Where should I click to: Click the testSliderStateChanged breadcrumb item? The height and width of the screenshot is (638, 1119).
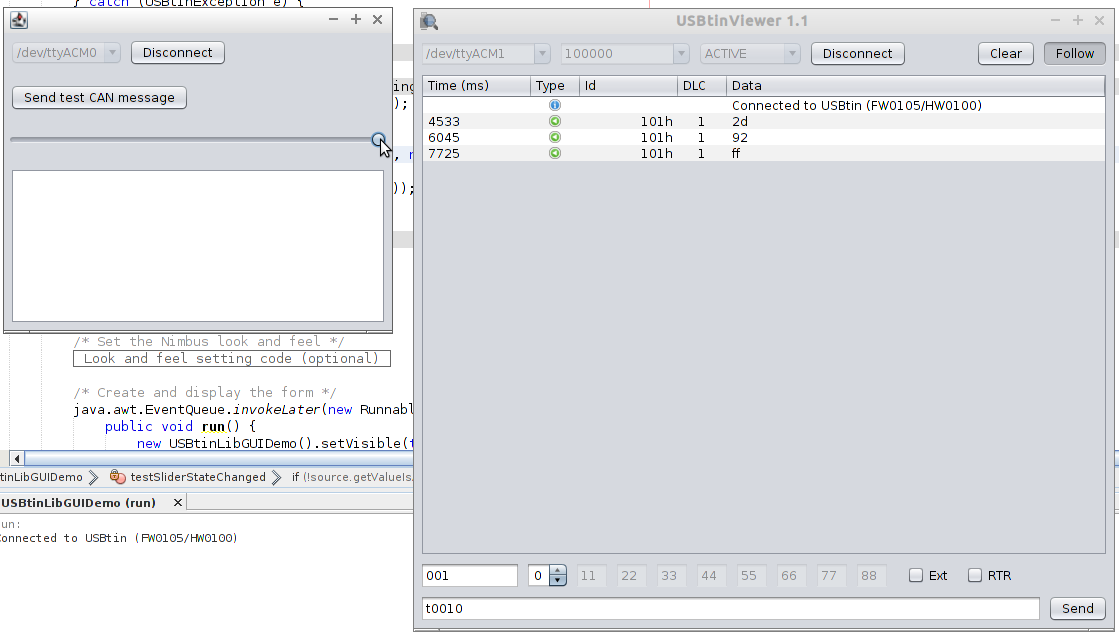[x=198, y=477]
